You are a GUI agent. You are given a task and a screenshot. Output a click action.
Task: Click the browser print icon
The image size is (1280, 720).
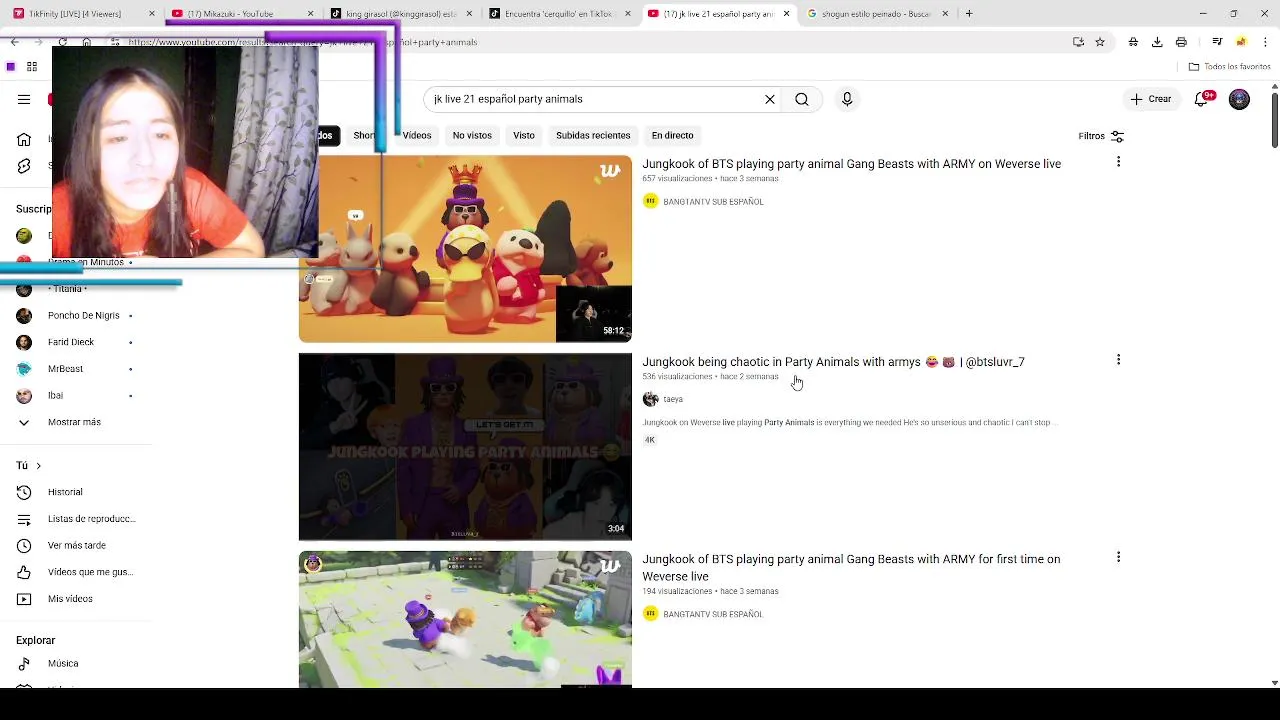1181,42
